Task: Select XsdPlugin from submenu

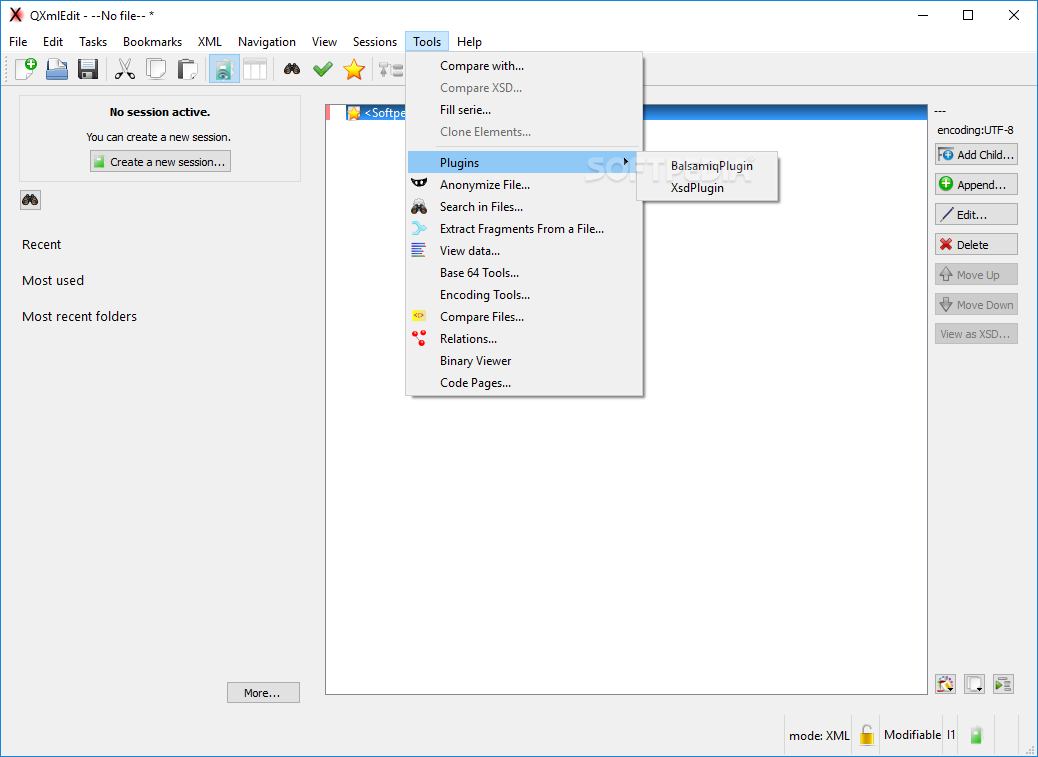Action: [x=707, y=188]
